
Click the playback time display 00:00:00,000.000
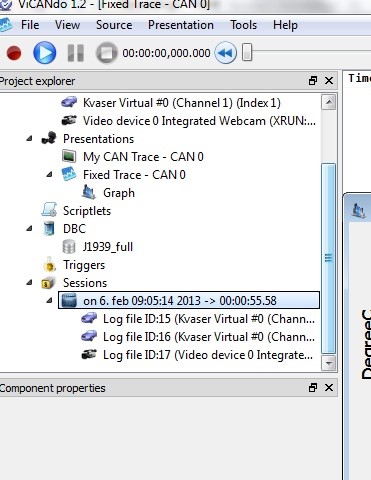coord(166,53)
